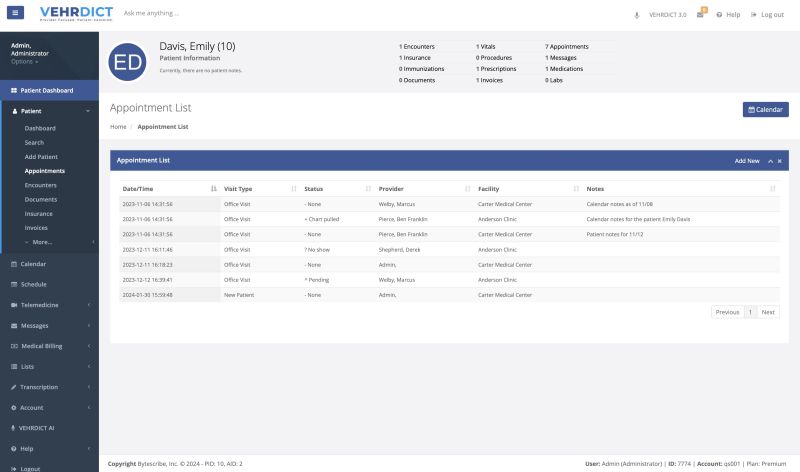Expand Account sidebar menu
This screenshot has width=800, height=472.
(49, 408)
